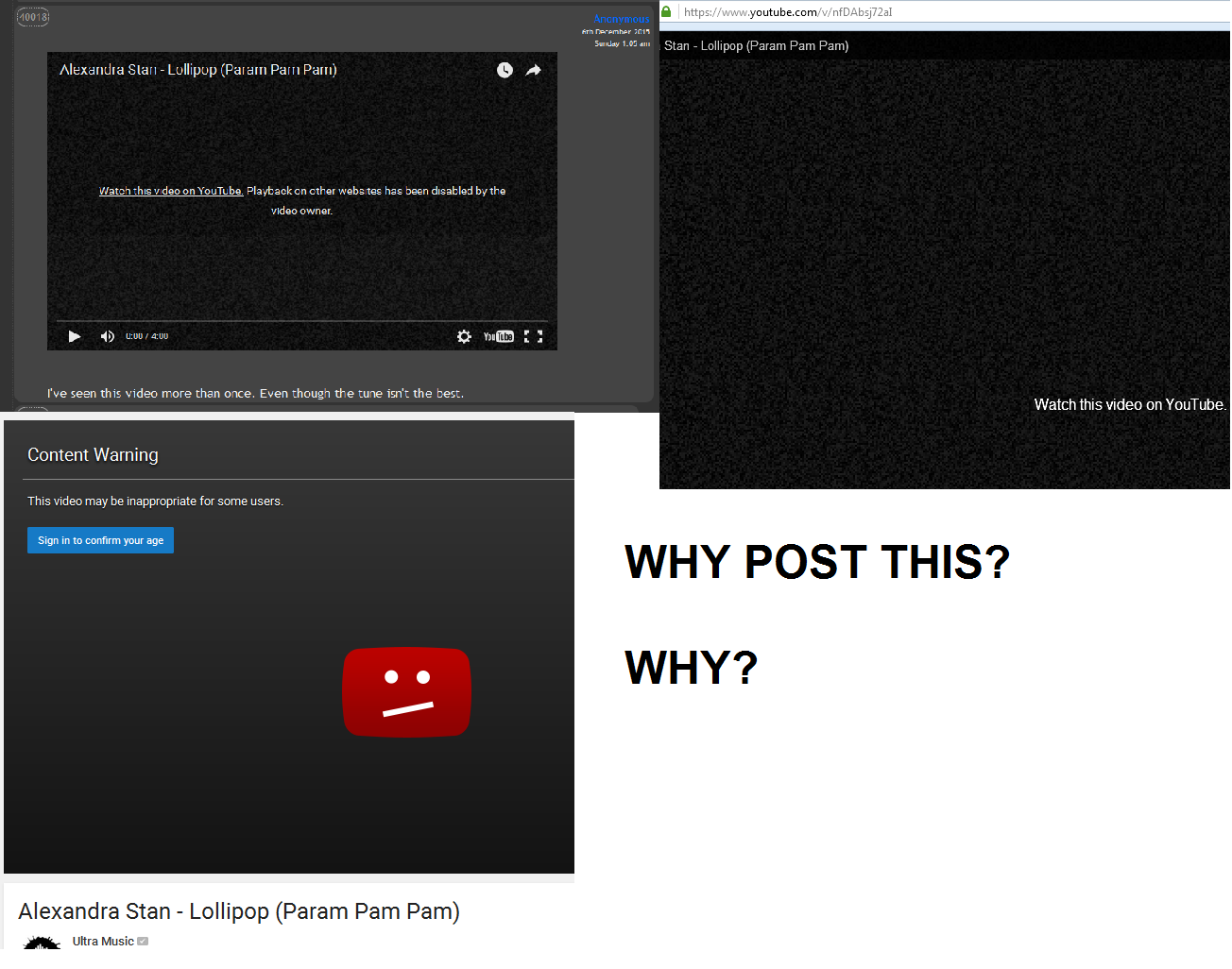Screen dimensions: 1232x969
Task: Click the 0:00 / 4:00 time display
Action: [146, 336]
